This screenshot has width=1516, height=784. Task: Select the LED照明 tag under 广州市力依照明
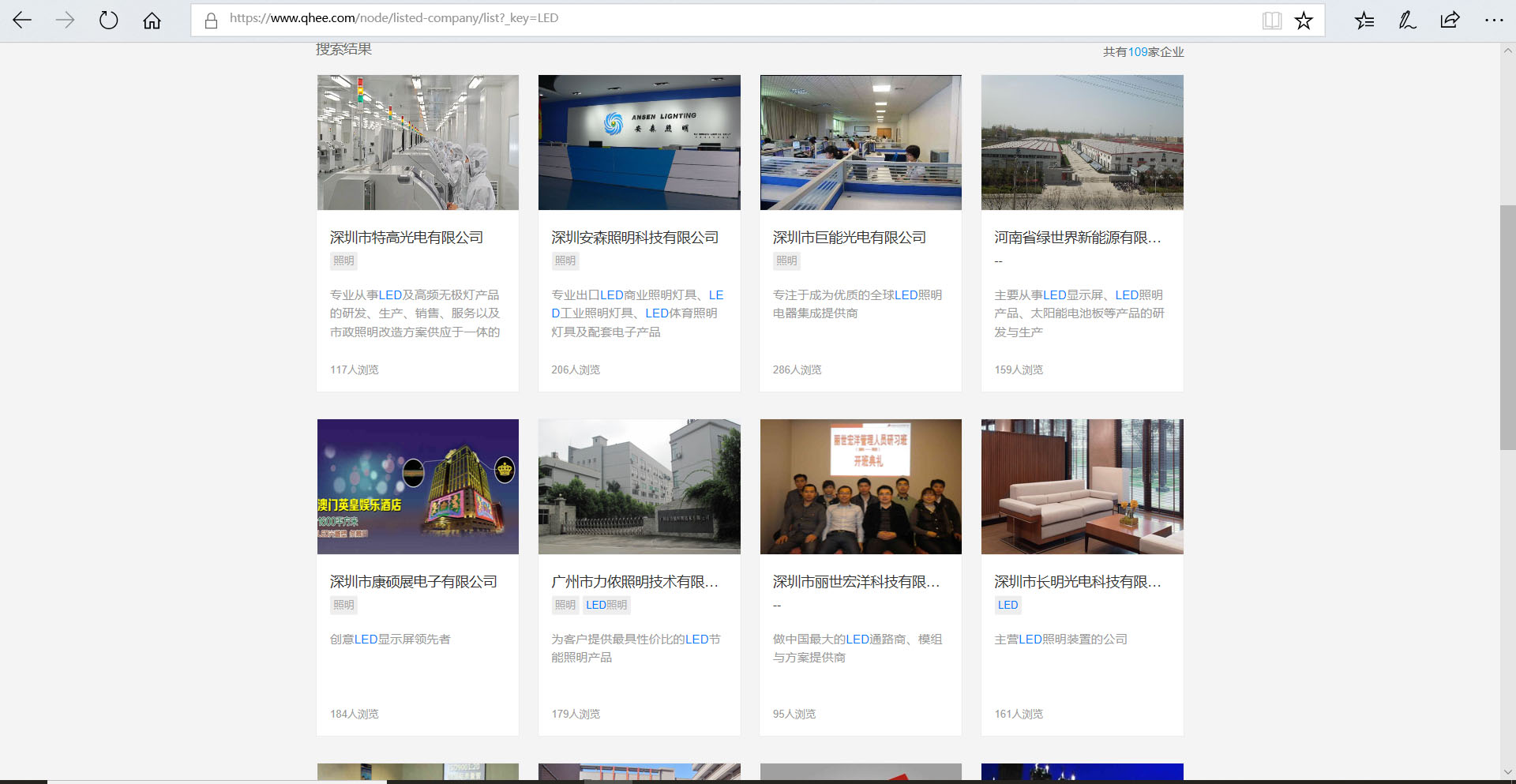pyautogui.click(x=606, y=605)
